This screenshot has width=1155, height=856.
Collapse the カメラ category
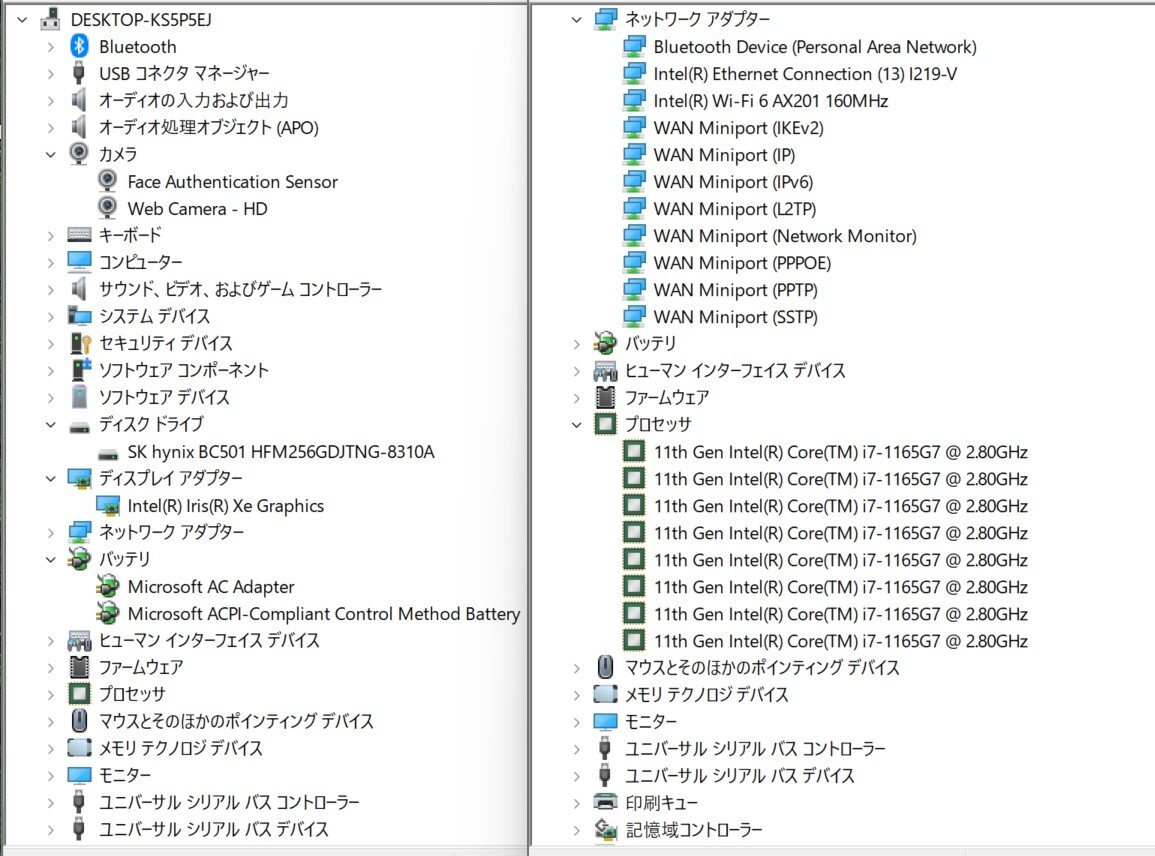point(50,155)
